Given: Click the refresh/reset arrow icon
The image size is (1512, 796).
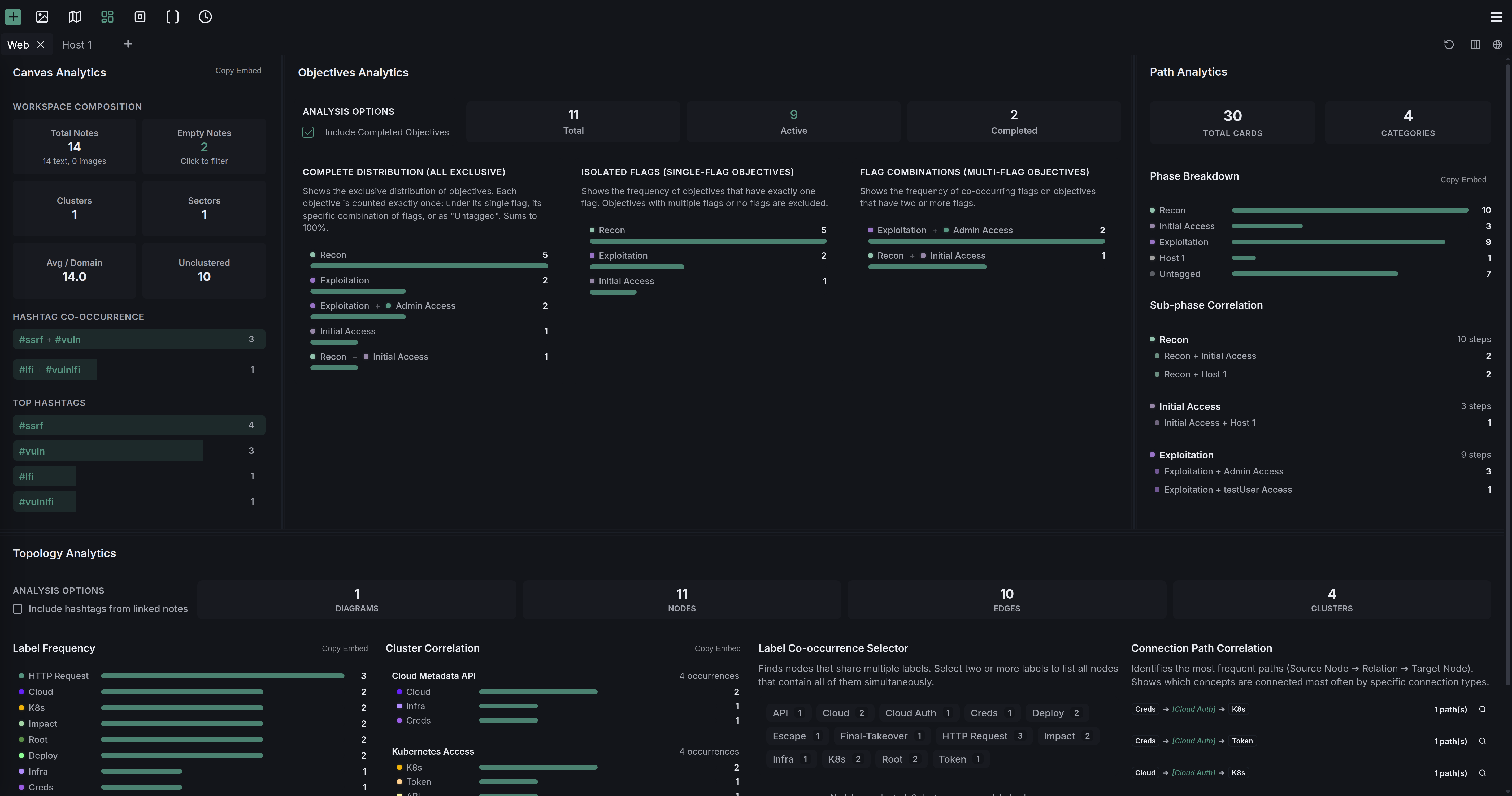Looking at the screenshot, I should tap(1449, 45).
